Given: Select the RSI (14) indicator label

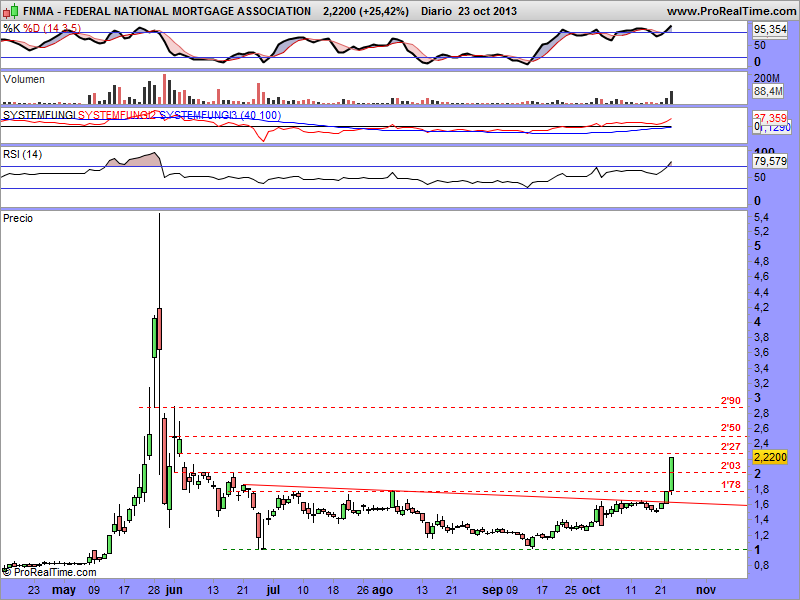Looking at the screenshot, I should pos(24,154).
